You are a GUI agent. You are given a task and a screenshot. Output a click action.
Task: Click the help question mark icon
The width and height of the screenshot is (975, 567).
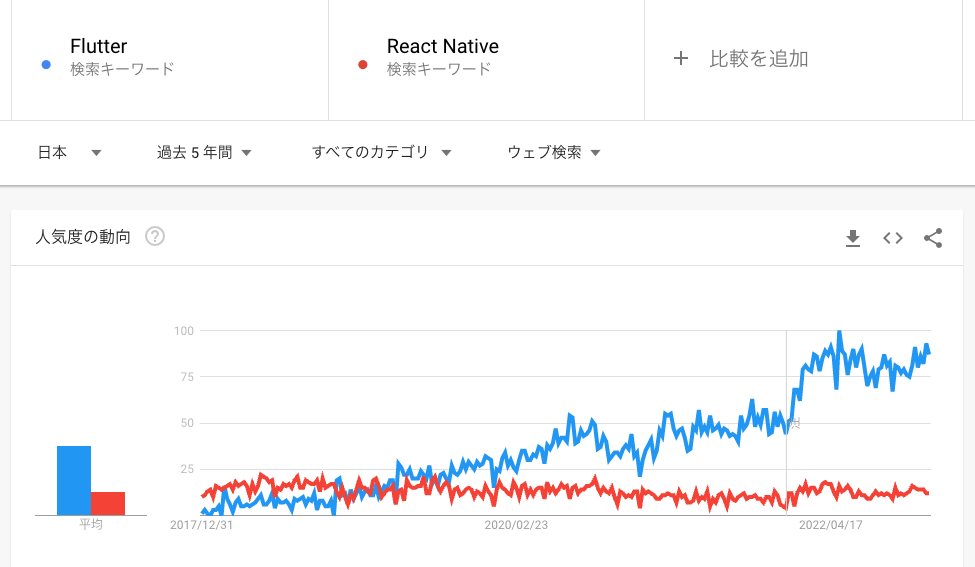tap(155, 237)
